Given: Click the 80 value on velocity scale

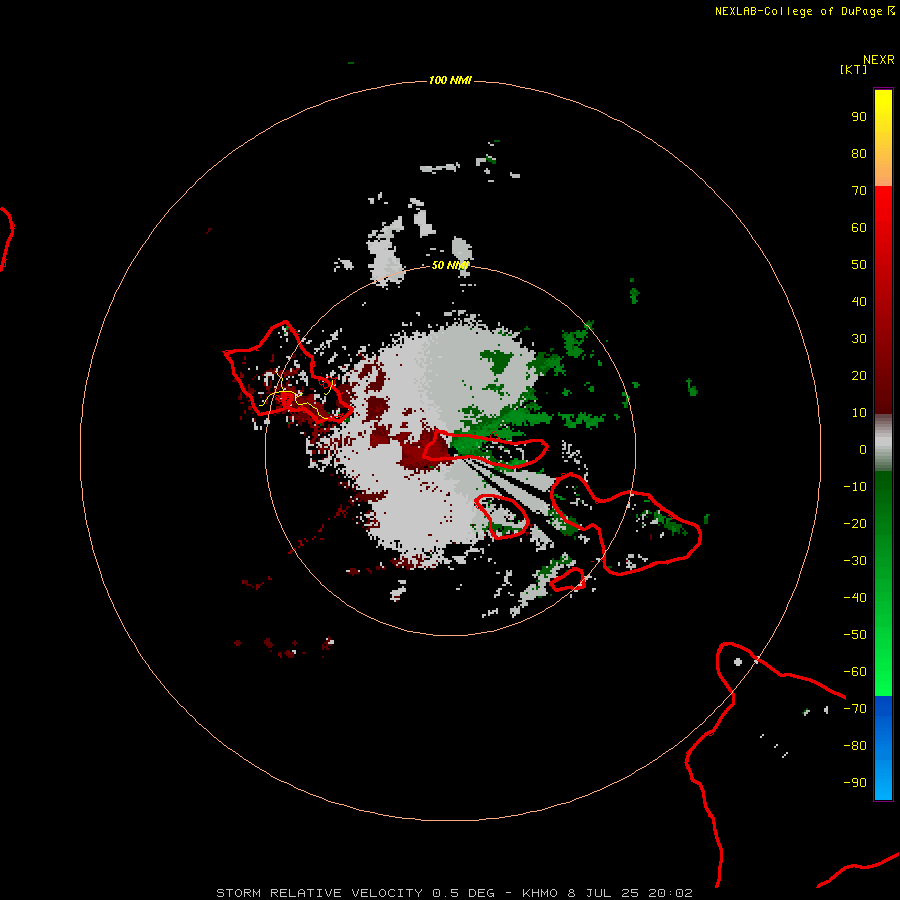Looking at the screenshot, I should click(859, 154).
